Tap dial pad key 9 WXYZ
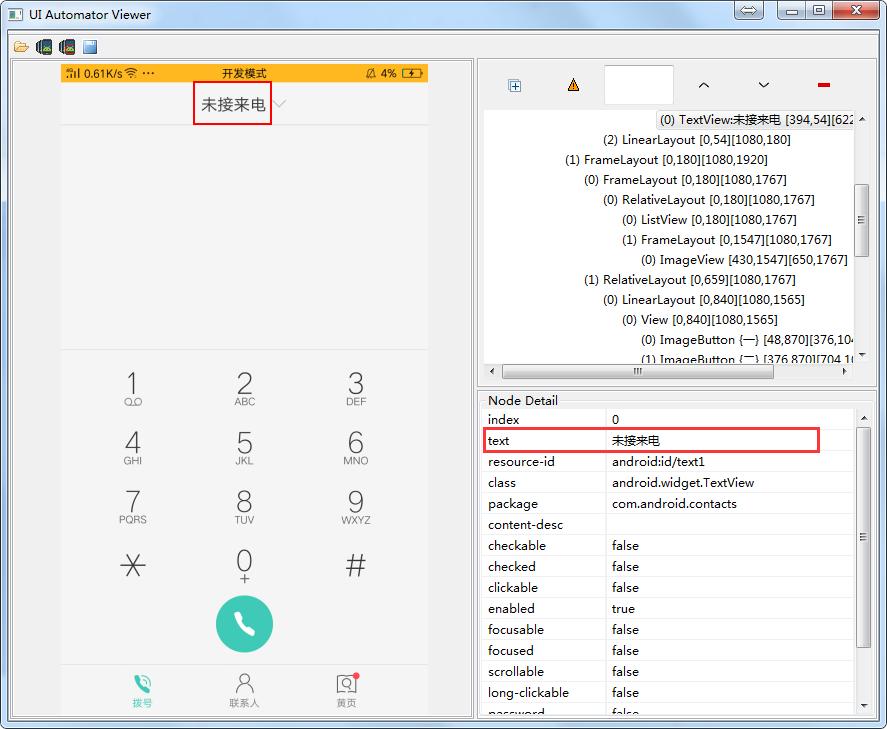Image resolution: width=887 pixels, height=729 pixels. pos(356,507)
